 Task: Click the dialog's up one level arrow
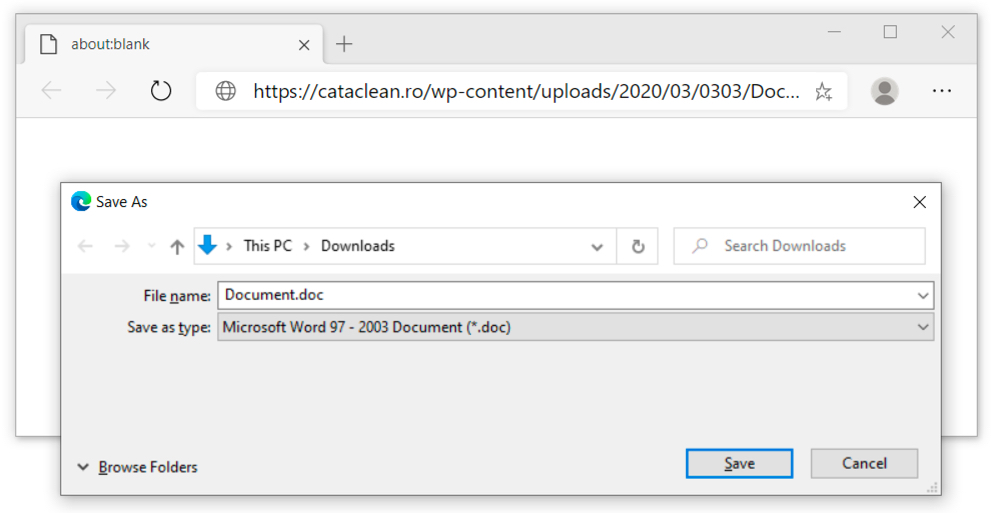pos(177,246)
